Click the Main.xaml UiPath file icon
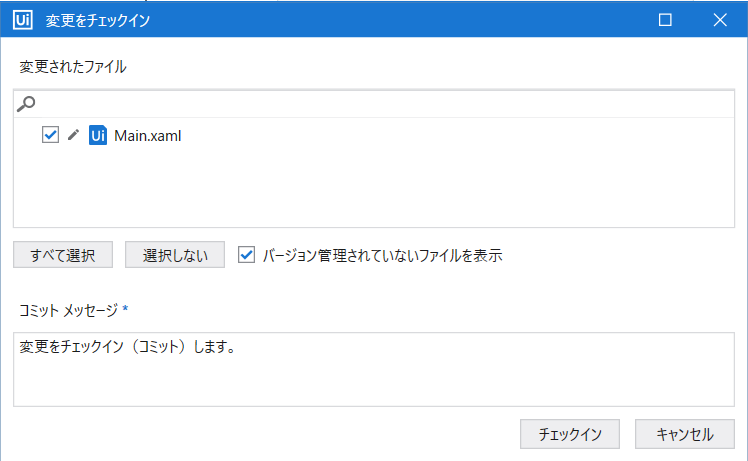This screenshot has width=748, height=461. click(98, 135)
